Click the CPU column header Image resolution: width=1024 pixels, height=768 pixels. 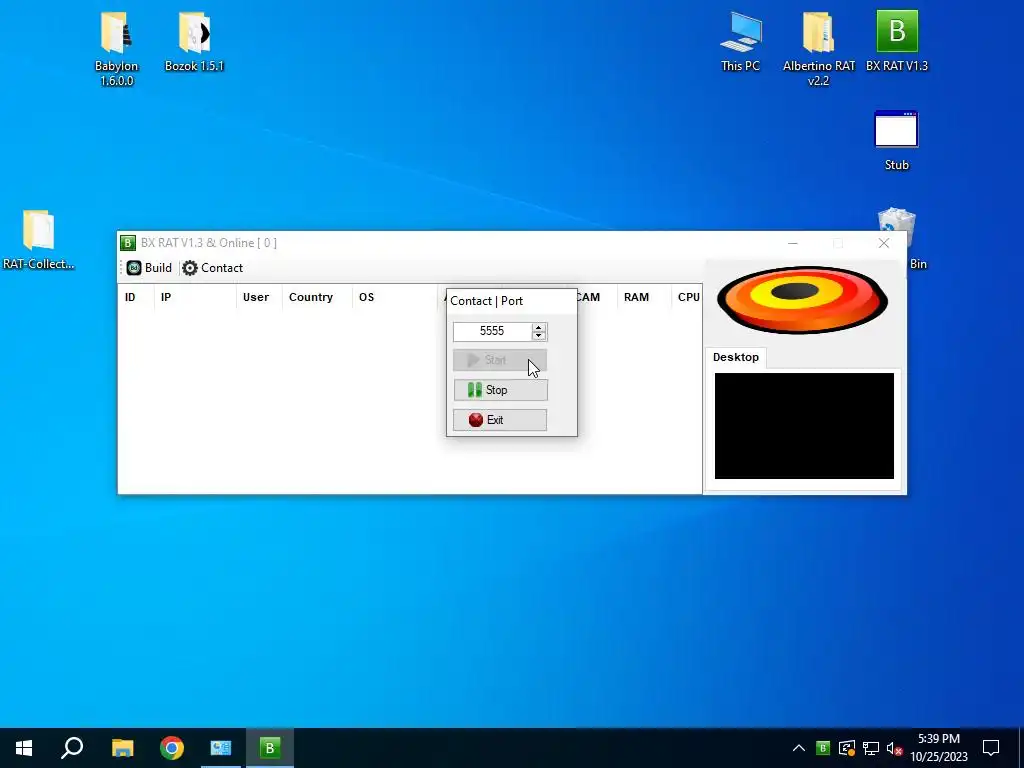688,297
